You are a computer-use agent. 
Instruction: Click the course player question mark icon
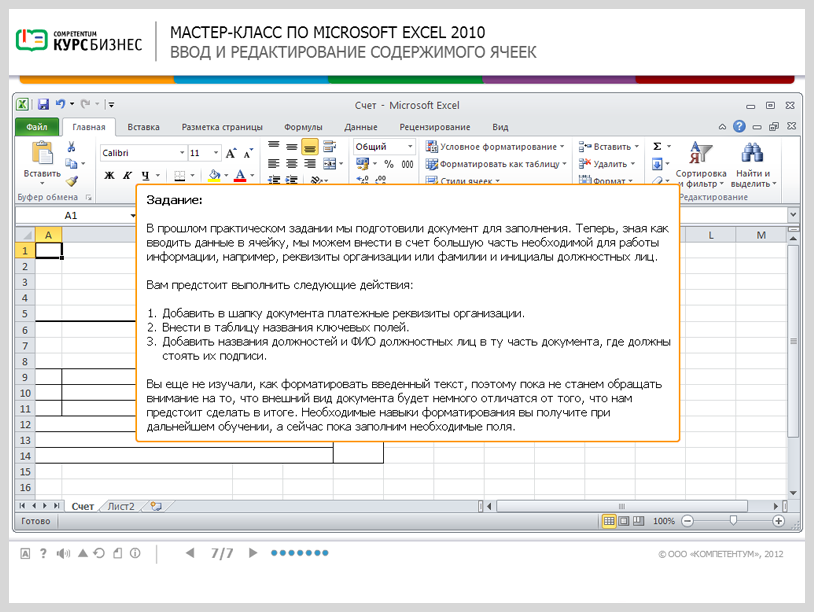pos(43,553)
